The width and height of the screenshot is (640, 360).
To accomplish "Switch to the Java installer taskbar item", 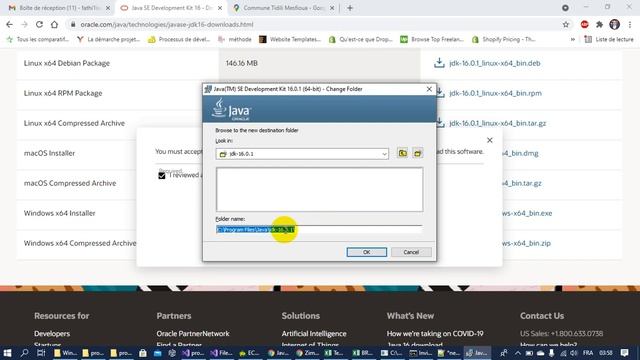I will coord(477,353).
